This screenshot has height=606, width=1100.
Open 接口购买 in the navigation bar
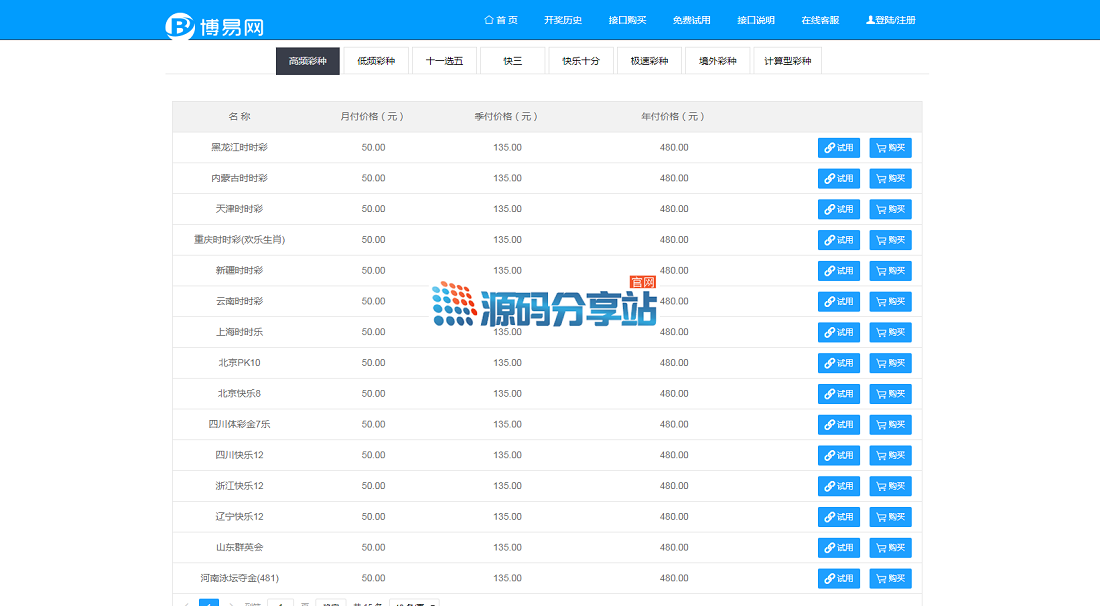pos(627,20)
